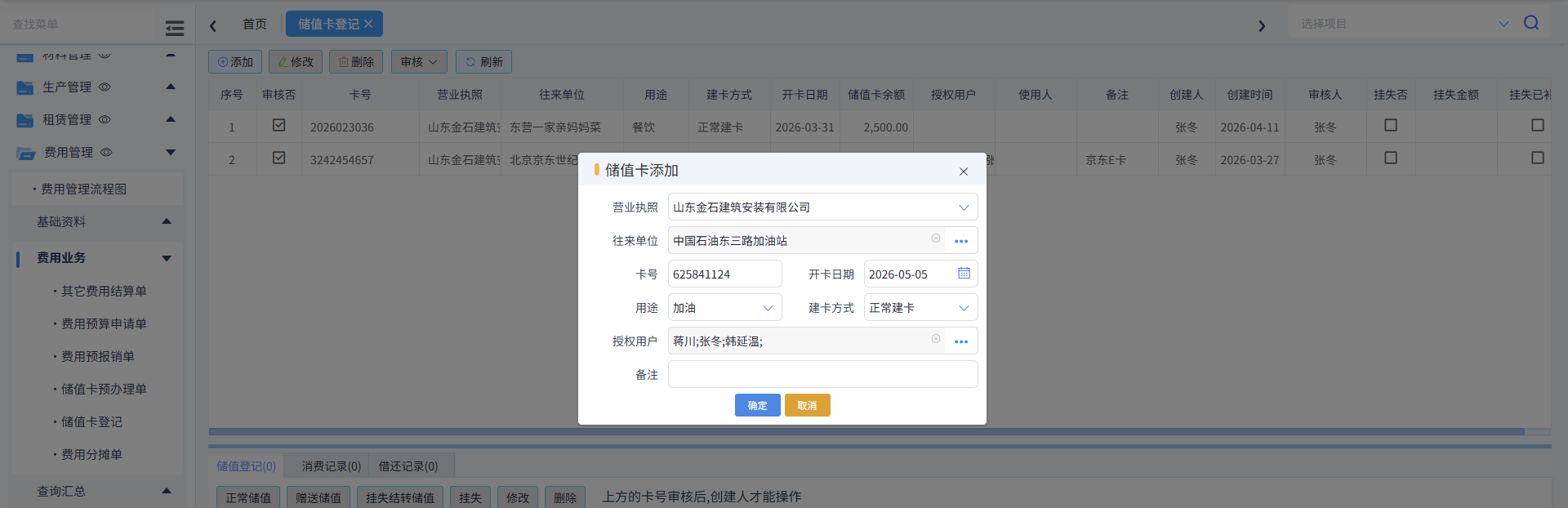
Task: Click the 取消 button in the dialog
Action: pos(807,405)
